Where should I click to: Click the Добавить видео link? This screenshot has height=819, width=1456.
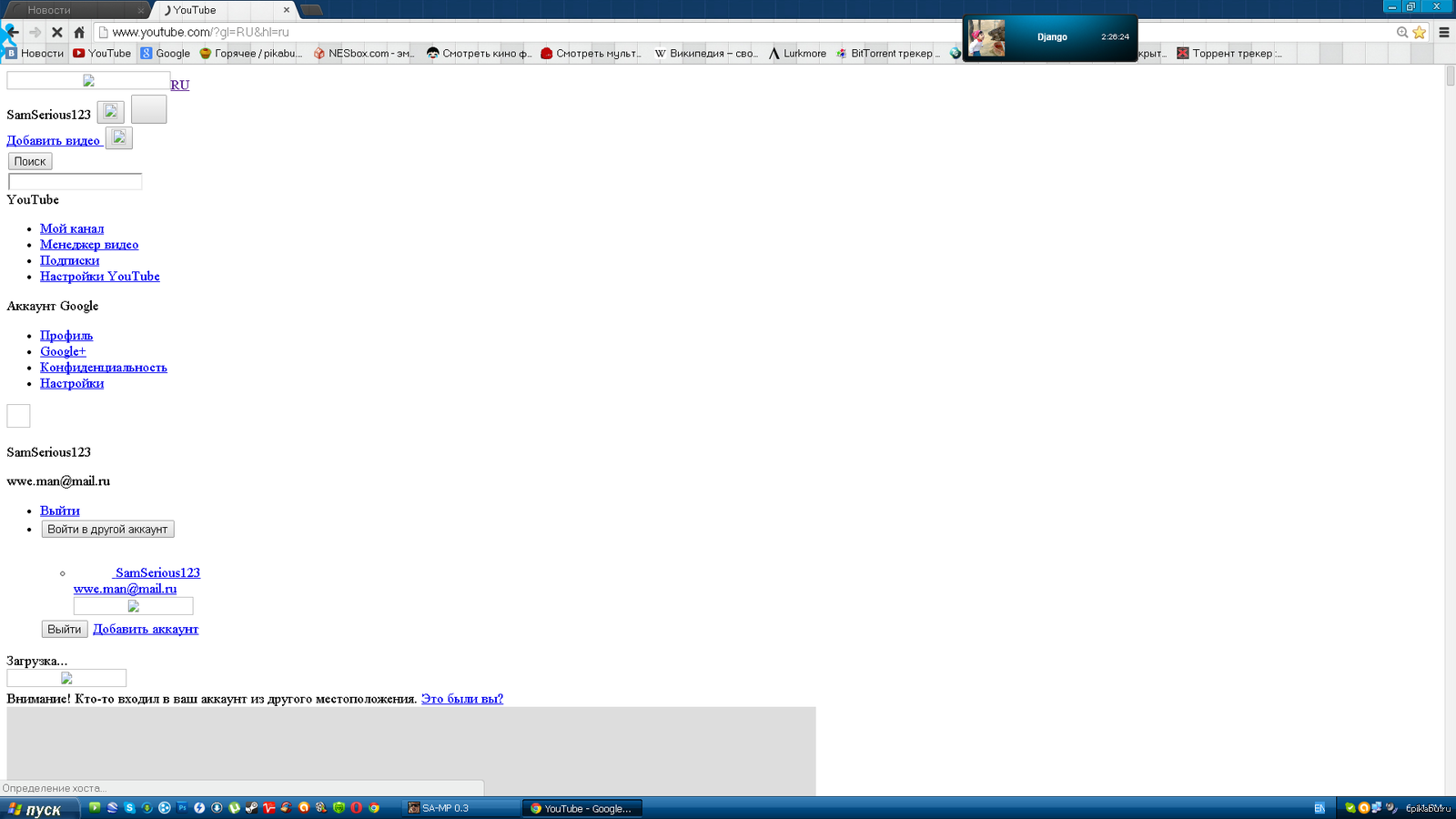[x=54, y=140]
